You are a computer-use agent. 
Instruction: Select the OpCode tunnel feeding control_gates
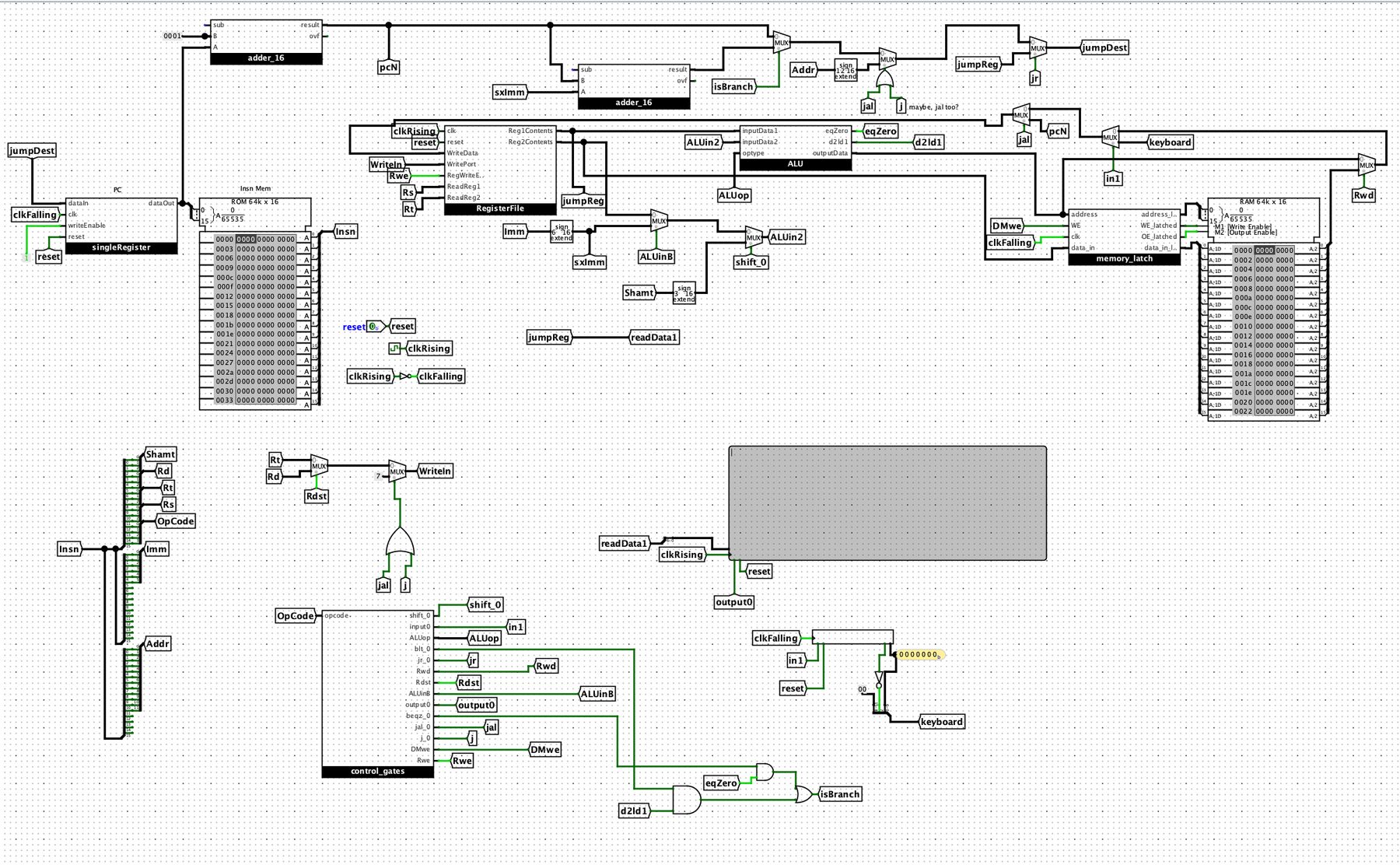(296, 615)
